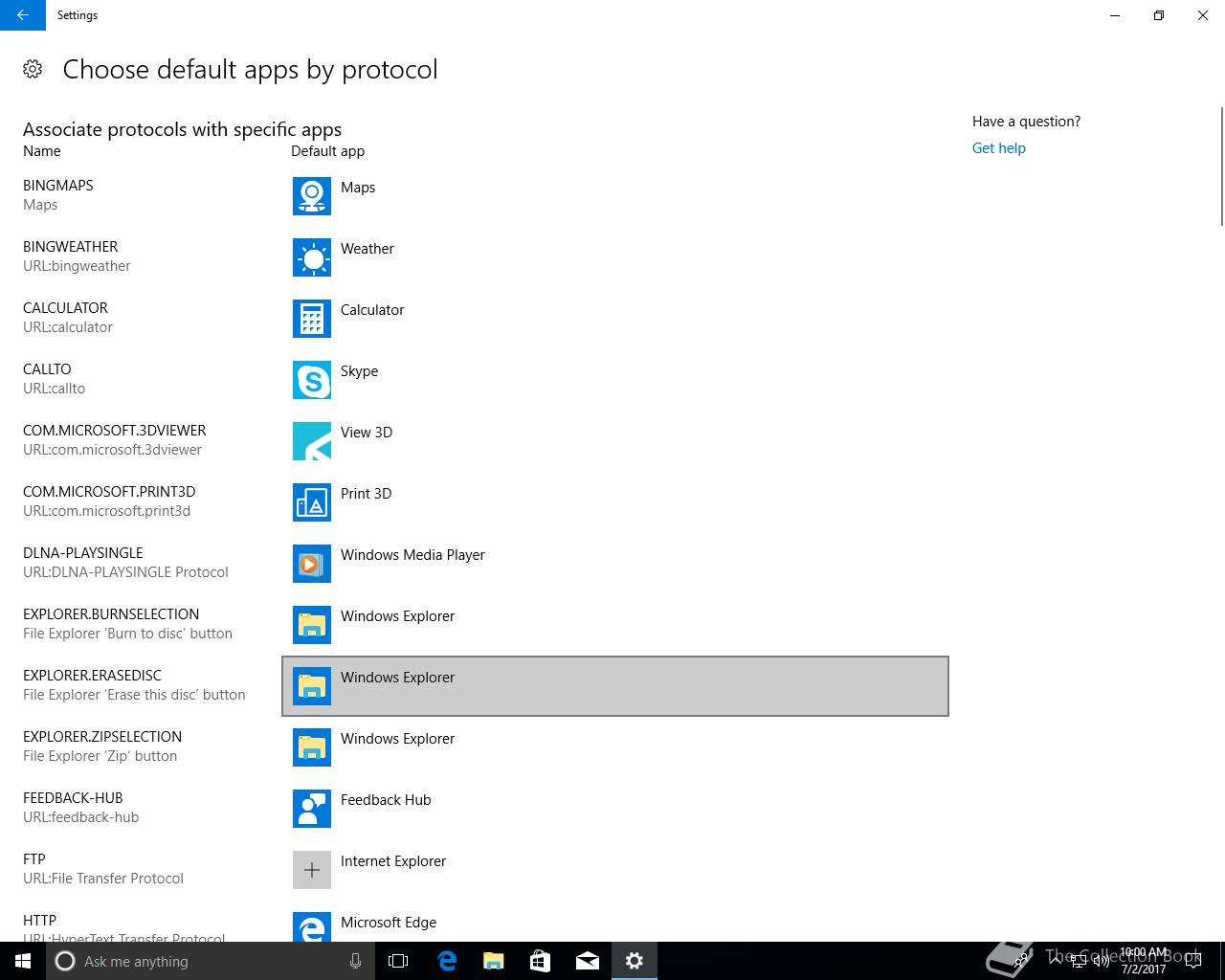Click the 'View 3D' app label

click(x=367, y=433)
